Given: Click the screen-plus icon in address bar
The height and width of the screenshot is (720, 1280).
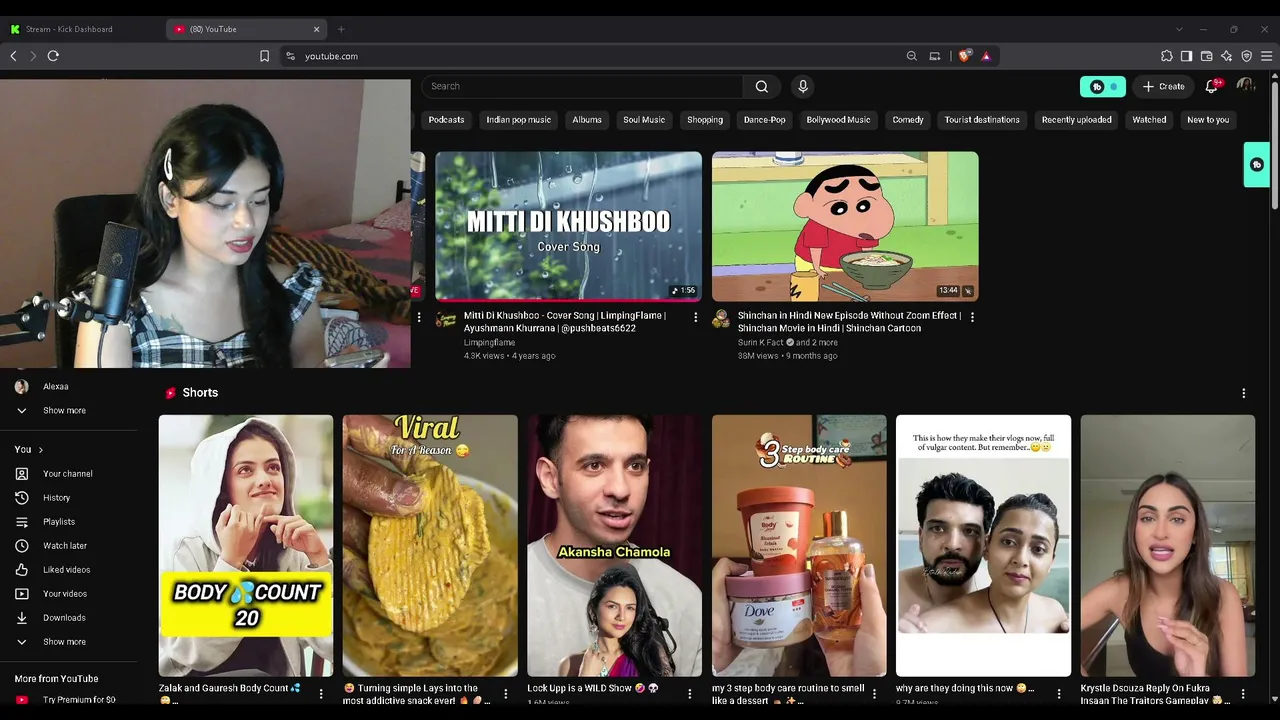Looking at the screenshot, I should [935, 56].
